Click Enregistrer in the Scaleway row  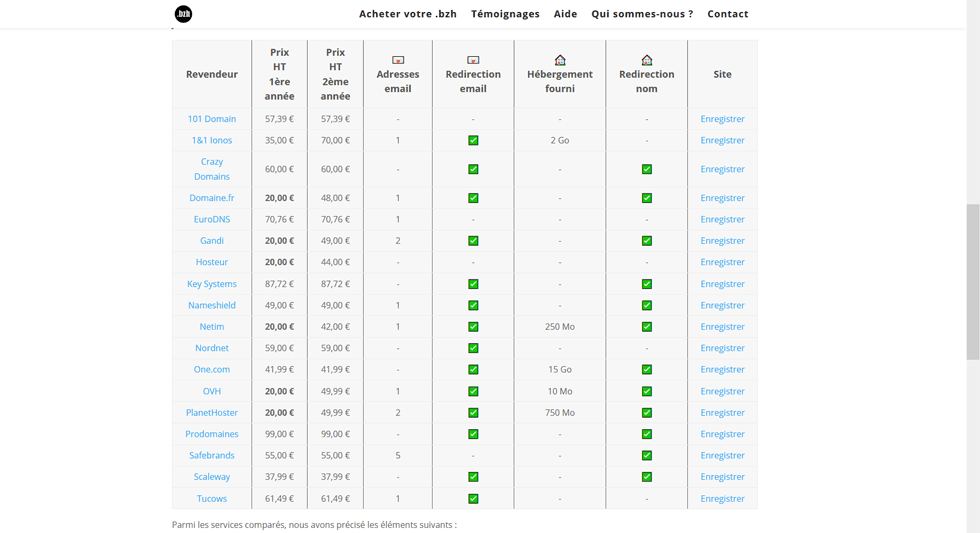pos(722,477)
